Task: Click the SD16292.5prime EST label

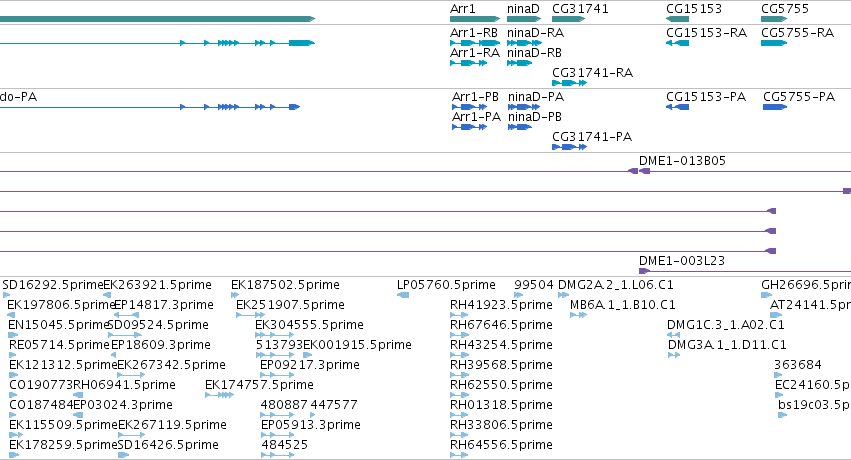Action: coord(52,285)
